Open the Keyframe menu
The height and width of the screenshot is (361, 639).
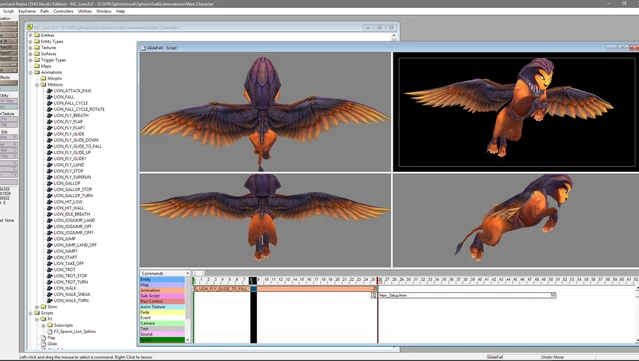tap(27, 11)
